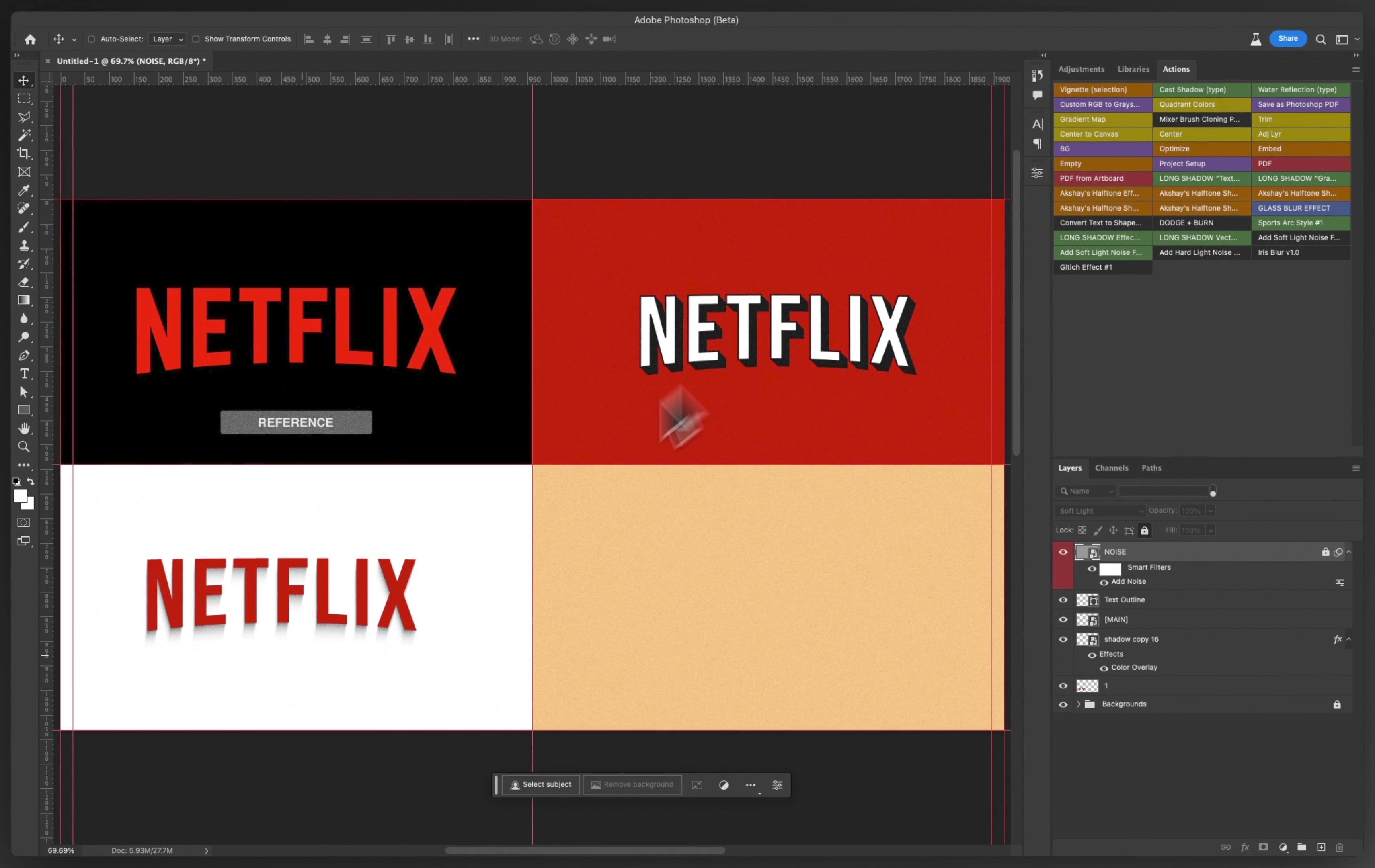The image size is (1375, 868).
Task: Go to the Home screen
Action: (x=30, y=39)
